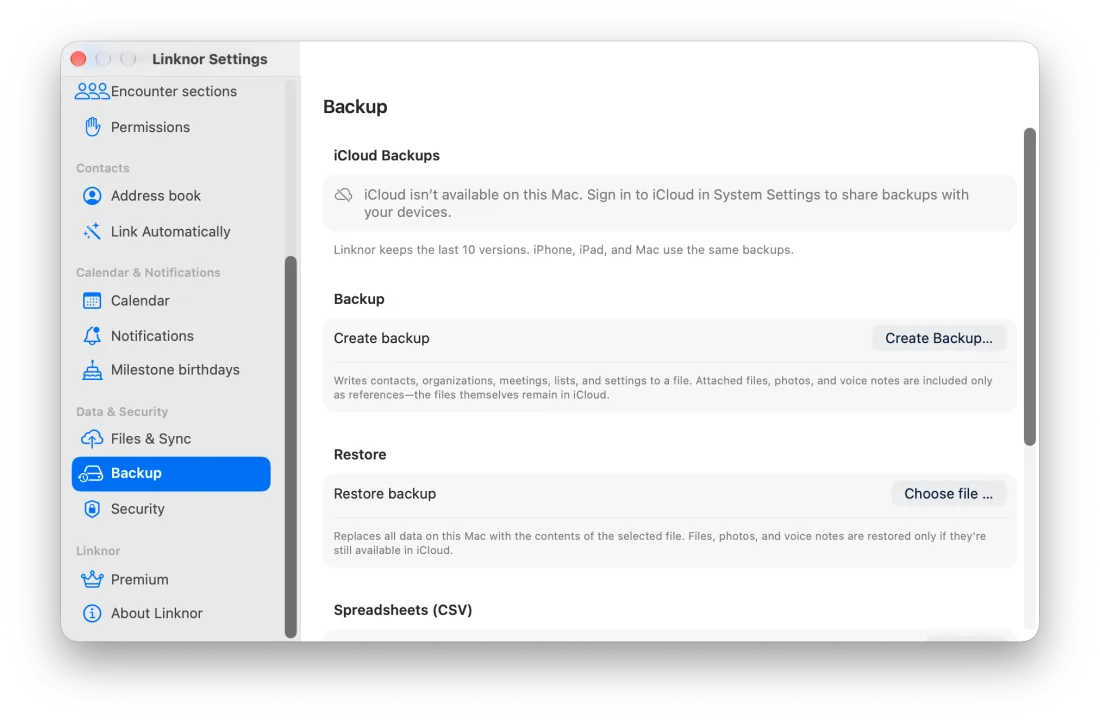Click the Permissions hand icon
This screenshot has height=722, width=1100.
click(92, 127)
